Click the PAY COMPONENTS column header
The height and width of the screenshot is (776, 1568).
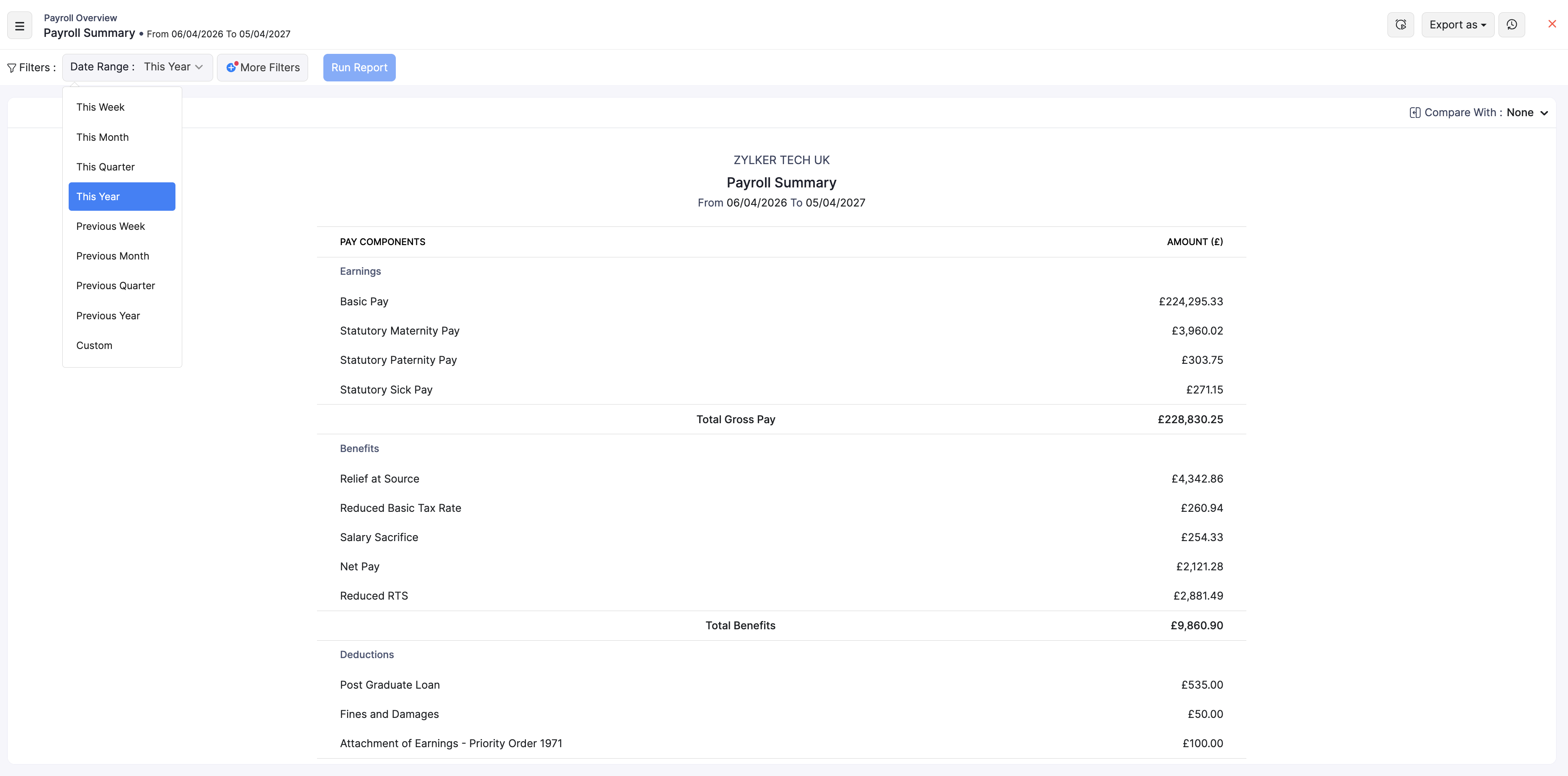click(x=382, y=242)
